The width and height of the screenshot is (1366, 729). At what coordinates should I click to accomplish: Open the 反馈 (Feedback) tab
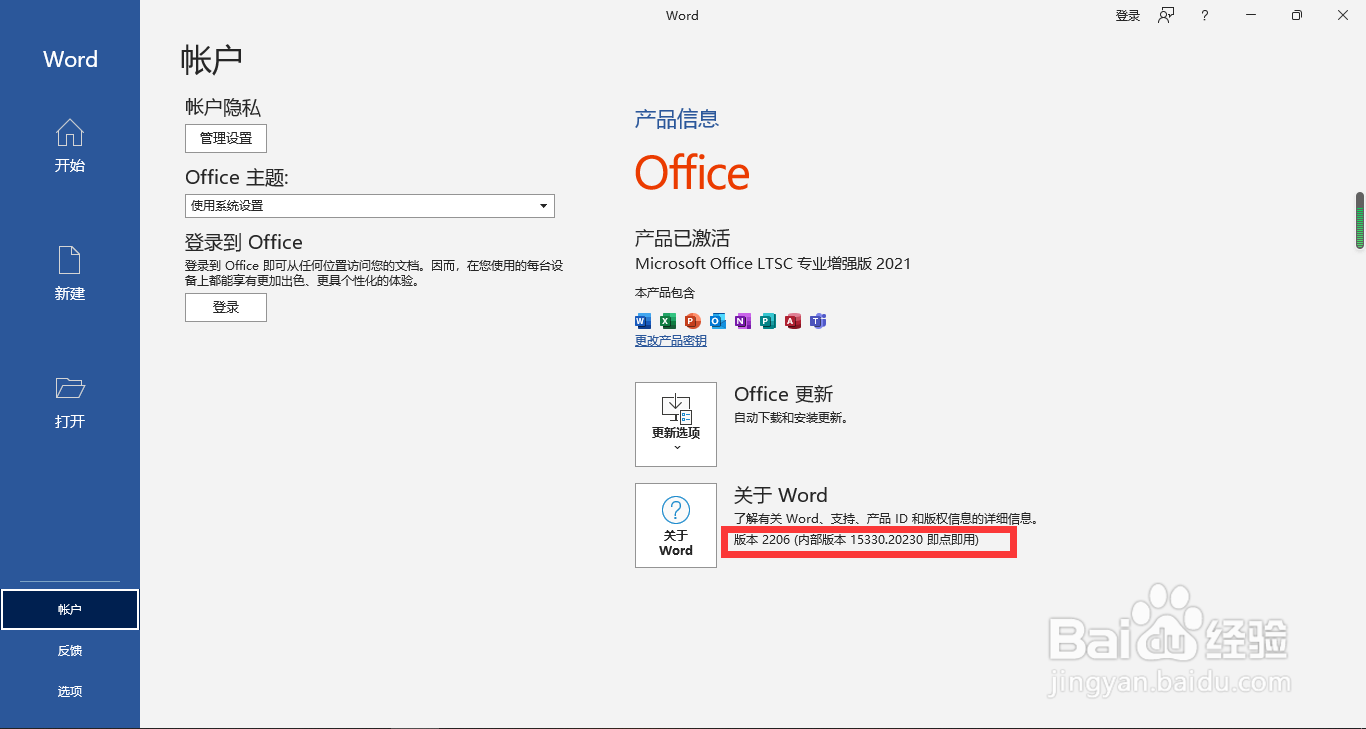coord(70,651)
